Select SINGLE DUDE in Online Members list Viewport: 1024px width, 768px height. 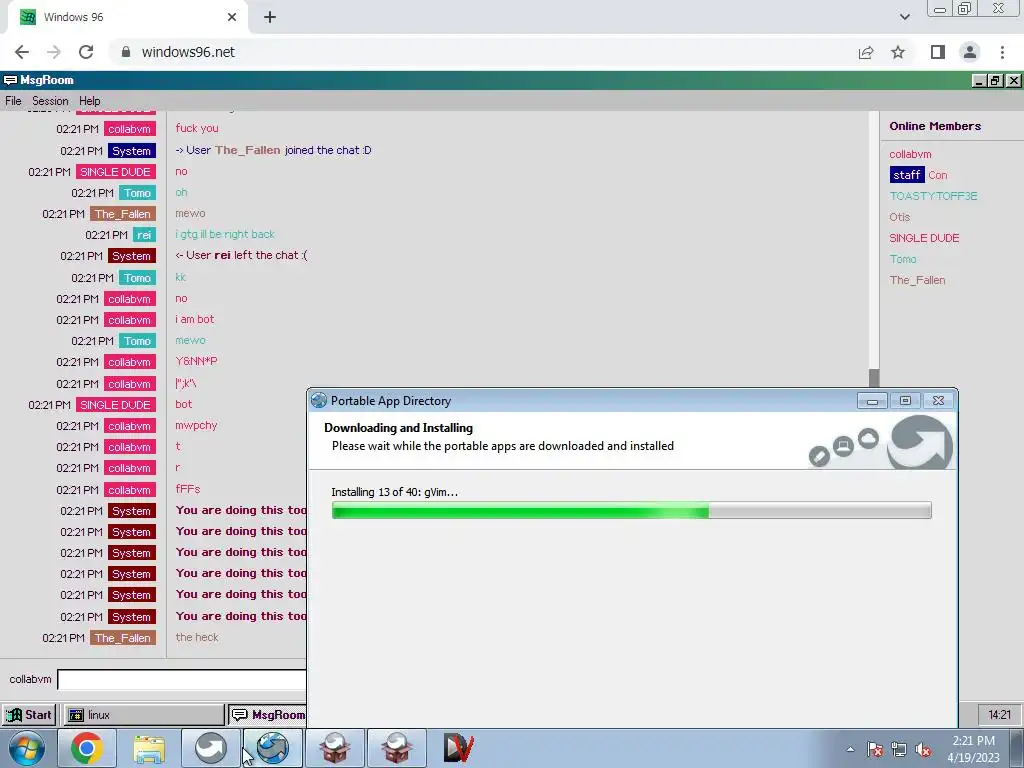pyautogui.click(x=924, y=238)
